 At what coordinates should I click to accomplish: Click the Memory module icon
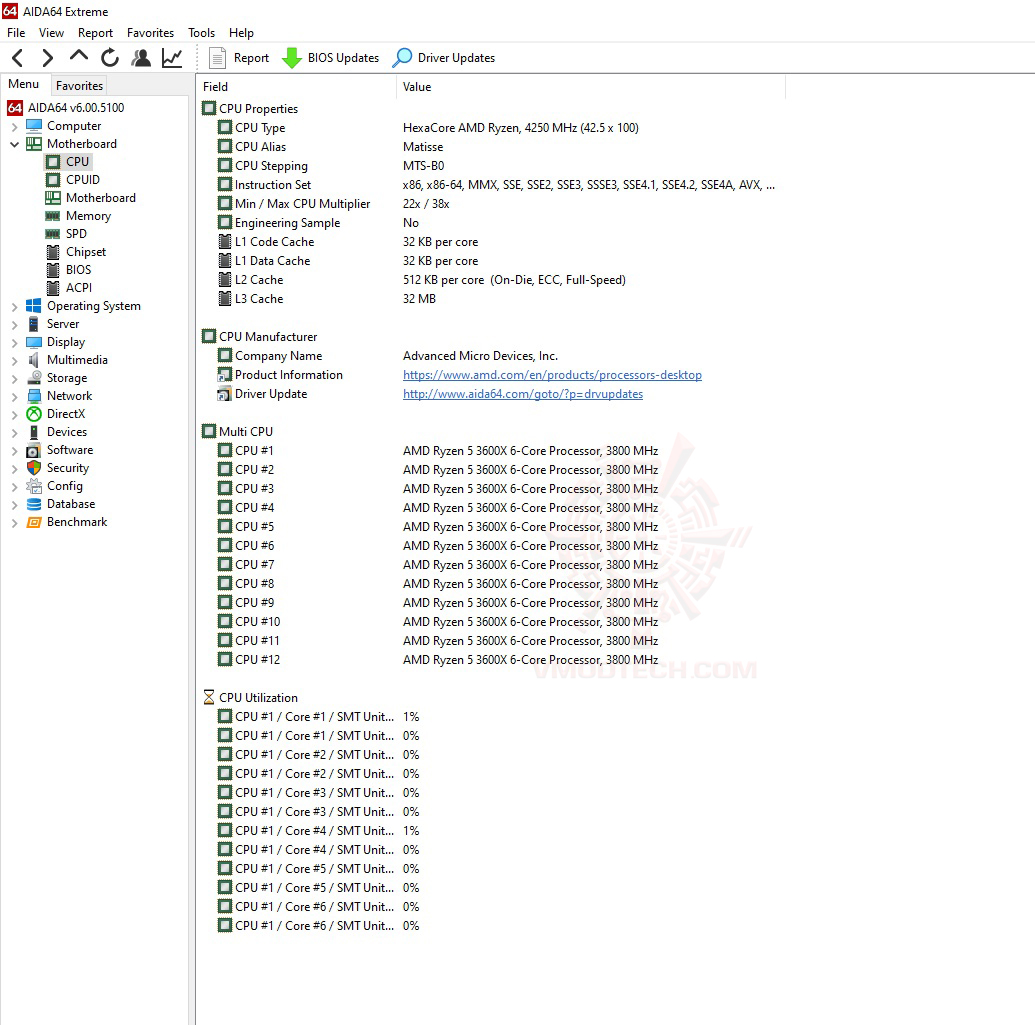53,216
